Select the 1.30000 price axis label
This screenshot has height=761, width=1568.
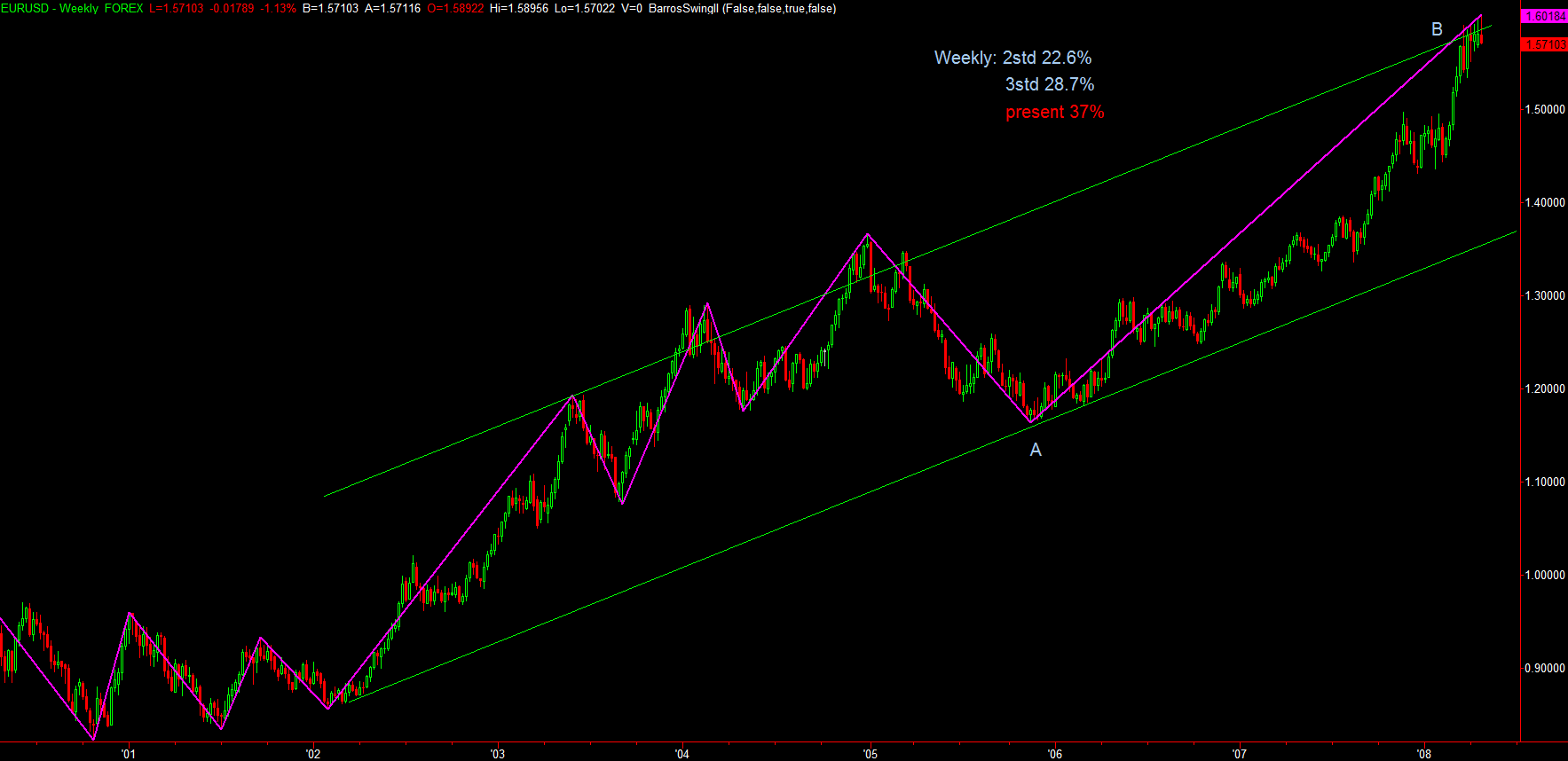(x=1545, y=296)
